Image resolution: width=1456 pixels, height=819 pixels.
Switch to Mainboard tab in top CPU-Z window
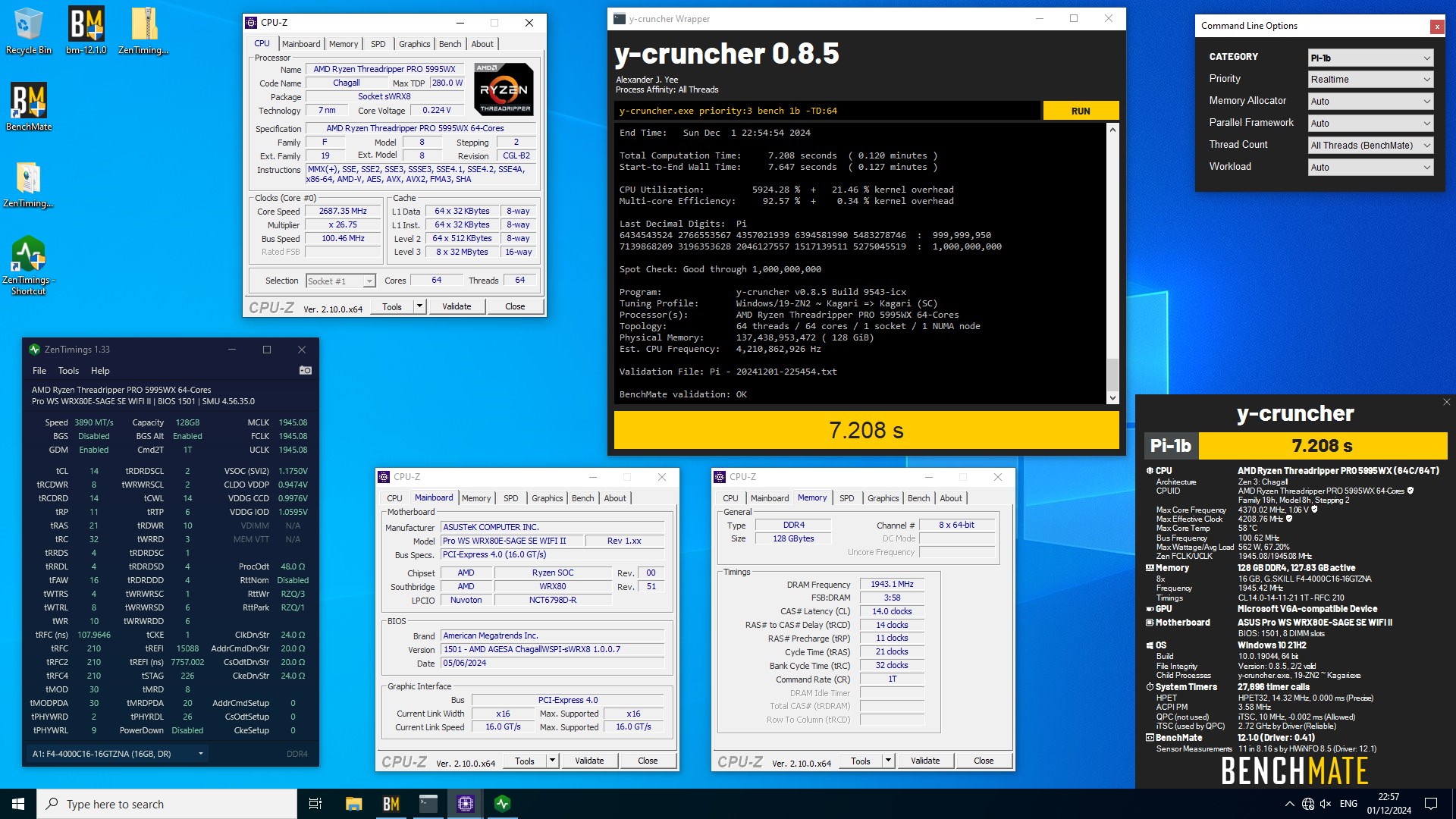301,44
